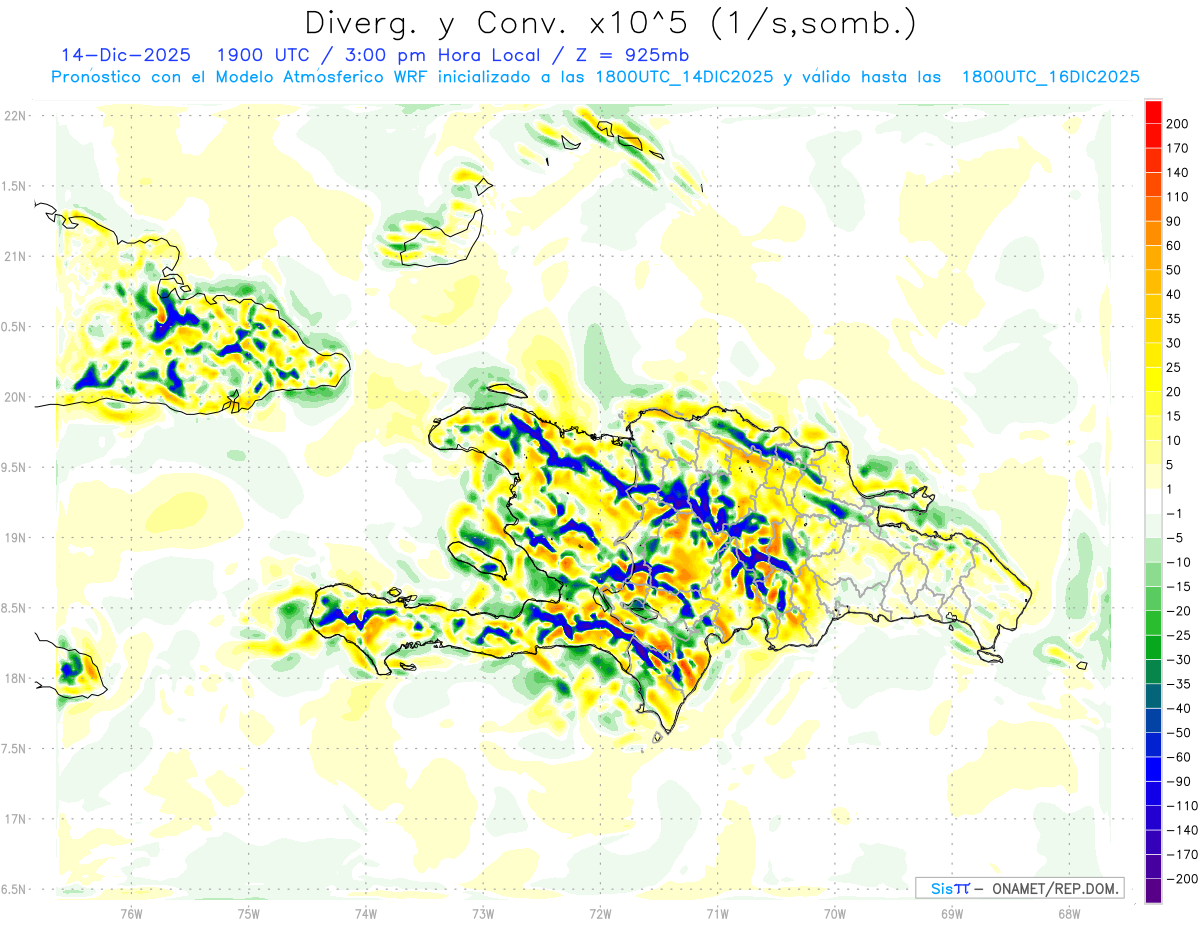Click the 'SisTT - ONAMET/REP.DOM.' label
The height and width of the screenshot is (927, 1200).
point(1018,888)
